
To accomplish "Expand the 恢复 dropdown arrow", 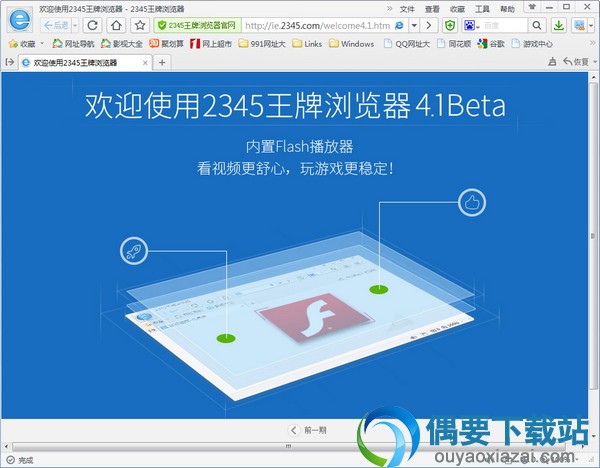I will tap(594, 62).
